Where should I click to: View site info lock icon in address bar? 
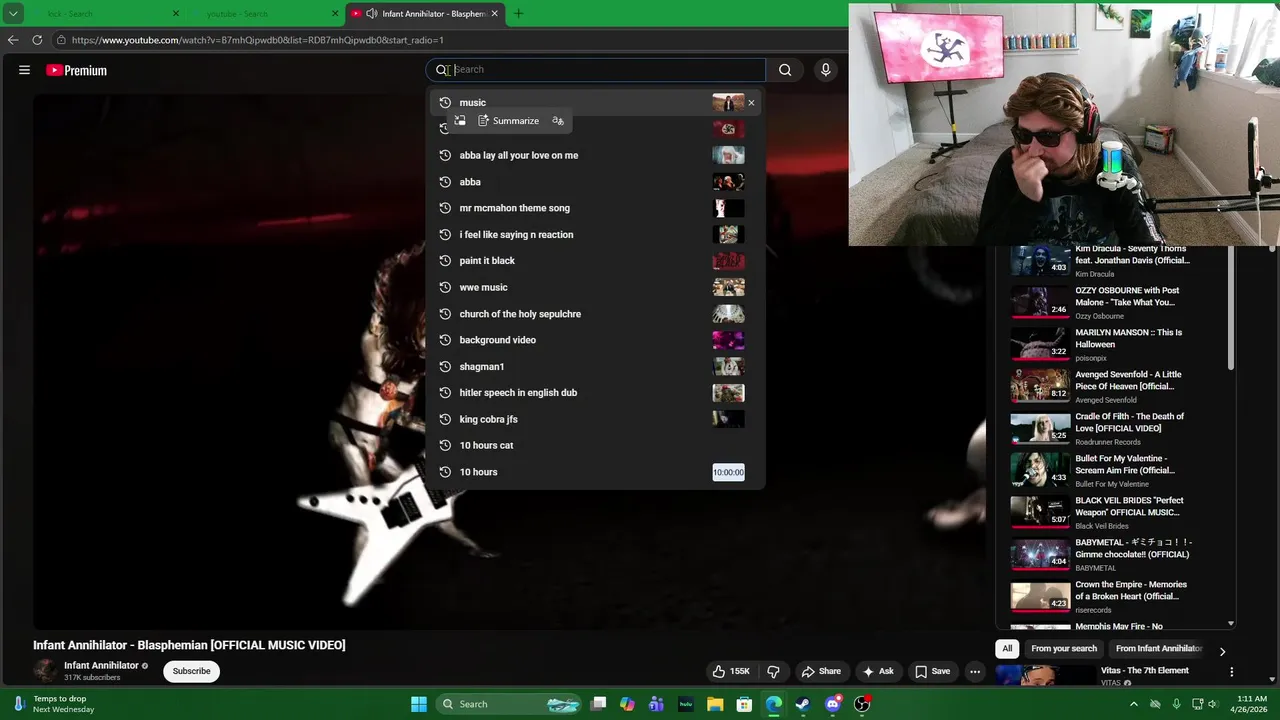61,40
